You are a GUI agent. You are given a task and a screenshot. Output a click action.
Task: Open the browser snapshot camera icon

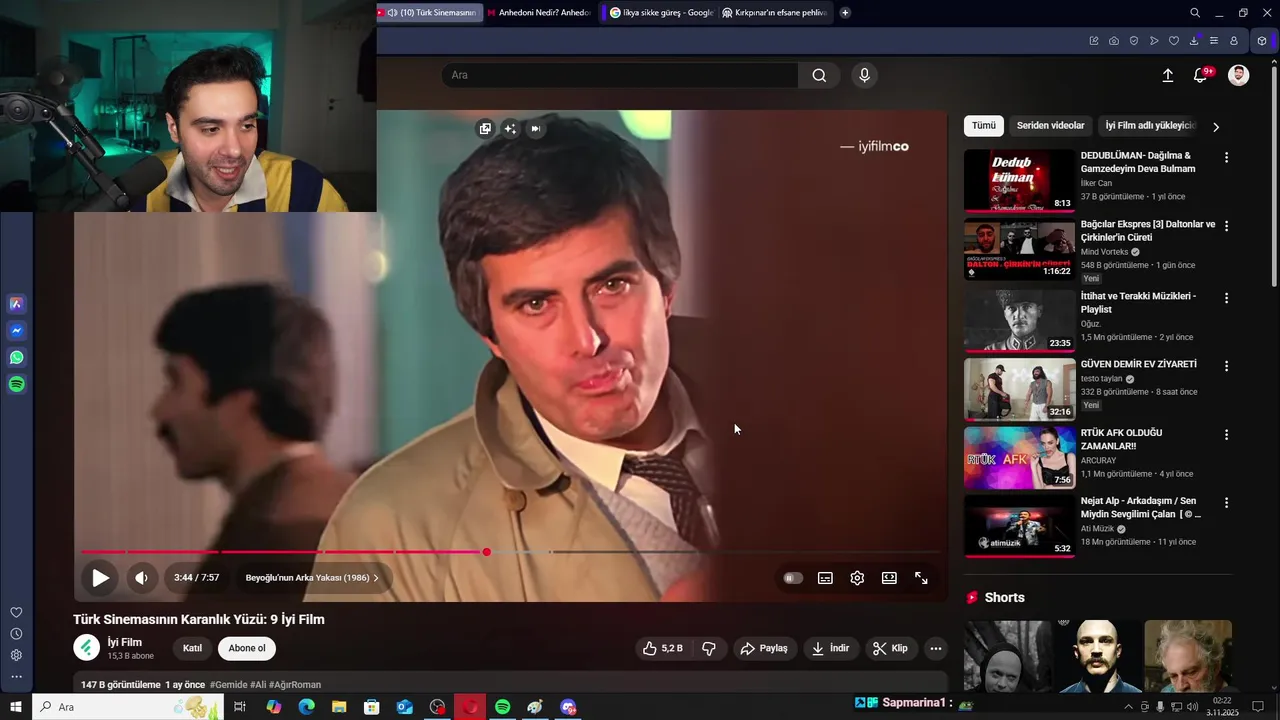coord(1114,41)
